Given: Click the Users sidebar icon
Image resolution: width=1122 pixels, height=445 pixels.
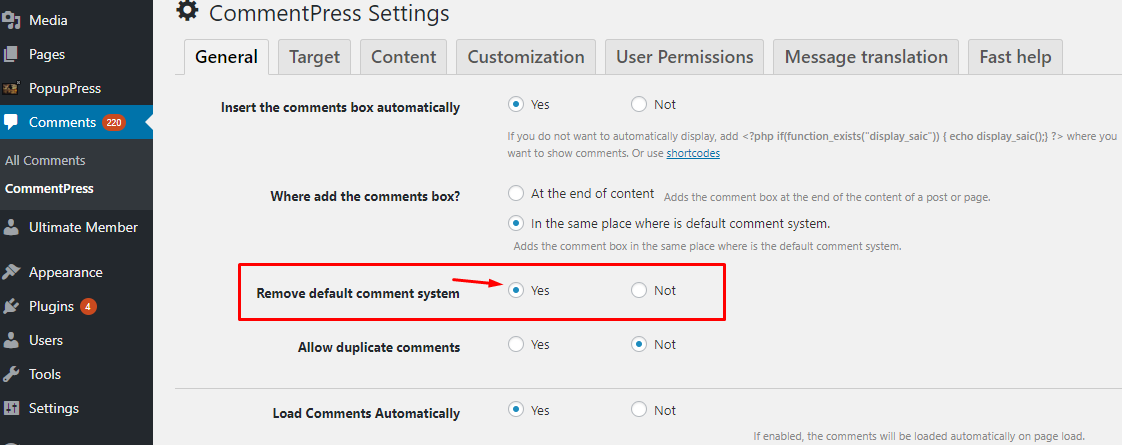Looking at the screenshot, I should point(11,341).
